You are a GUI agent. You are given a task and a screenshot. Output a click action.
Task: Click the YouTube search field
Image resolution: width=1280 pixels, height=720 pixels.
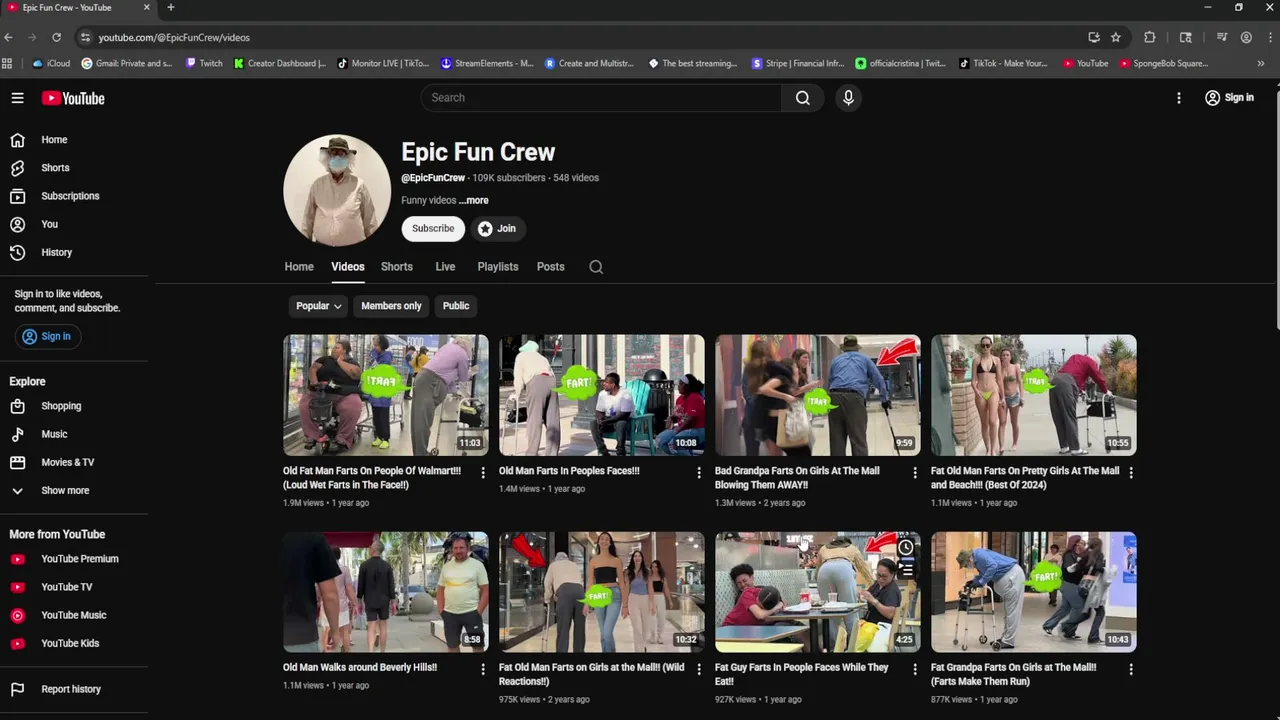[601, 98]
